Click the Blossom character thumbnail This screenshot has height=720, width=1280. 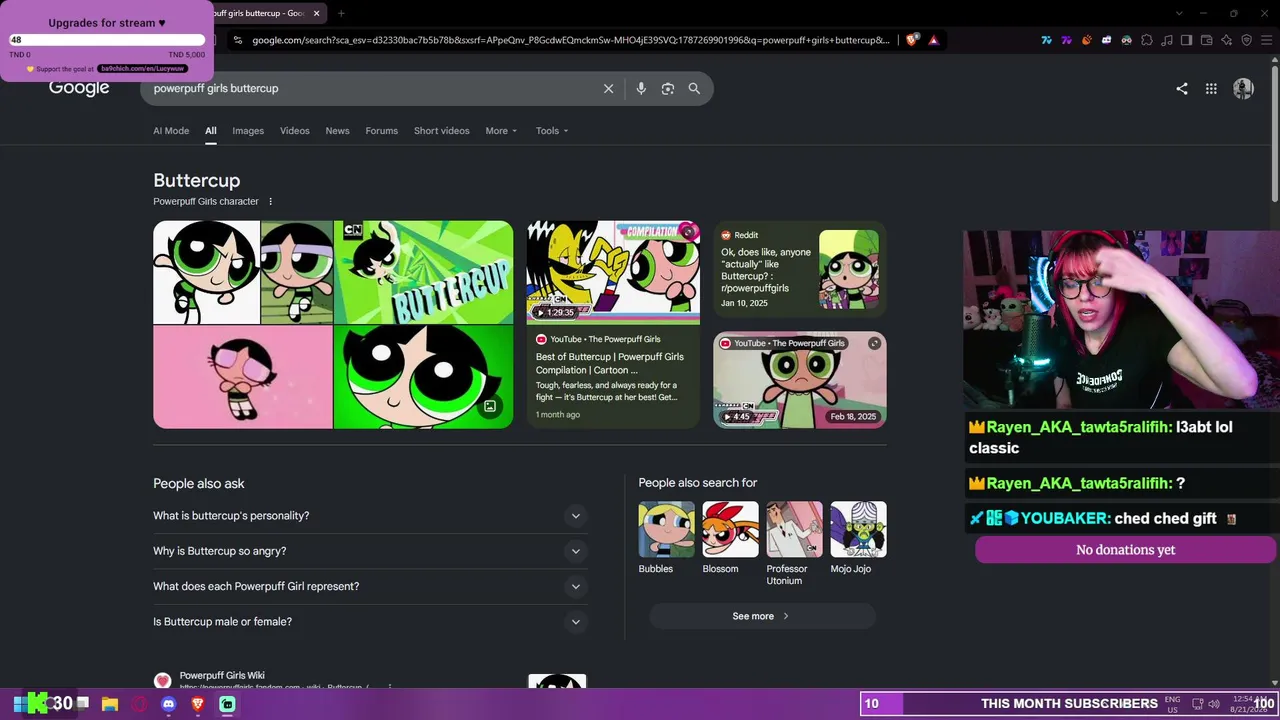[731, 529]
